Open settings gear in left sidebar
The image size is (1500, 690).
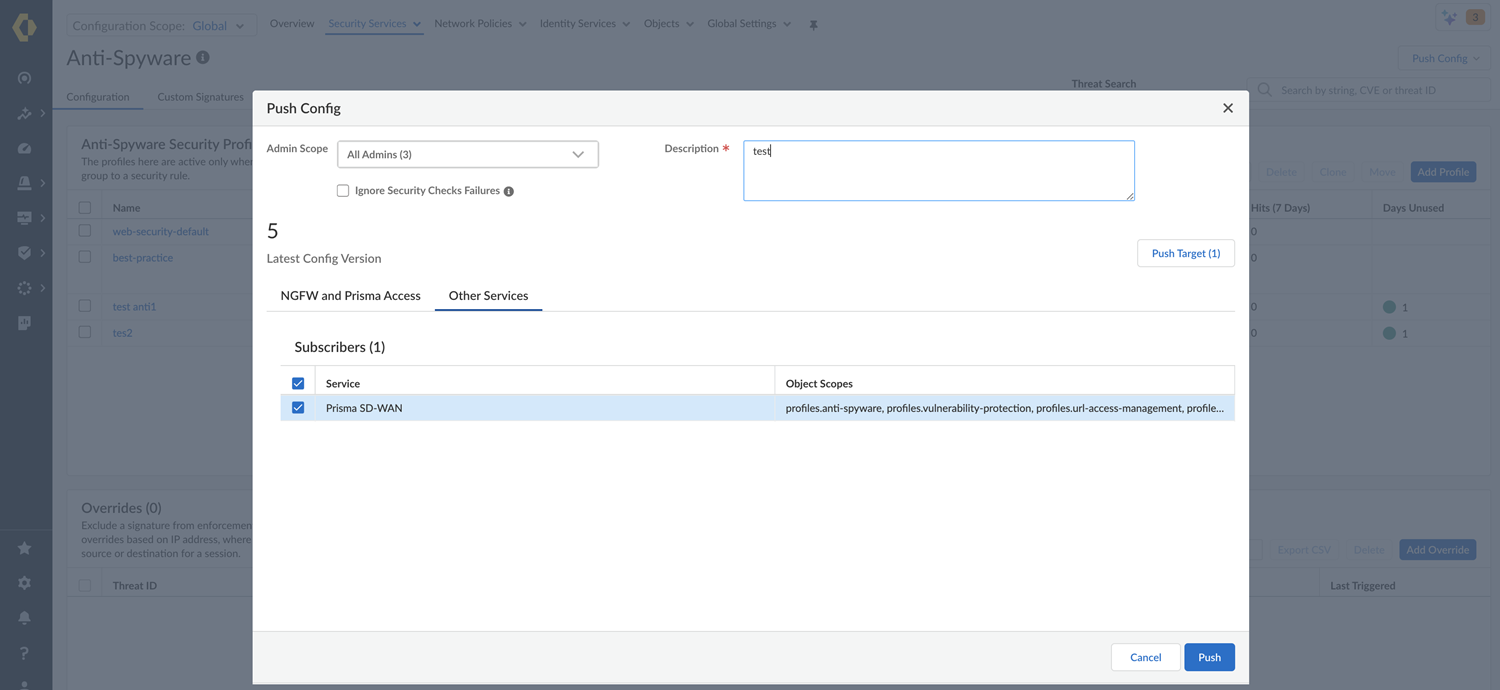click(x=25, y=583)
